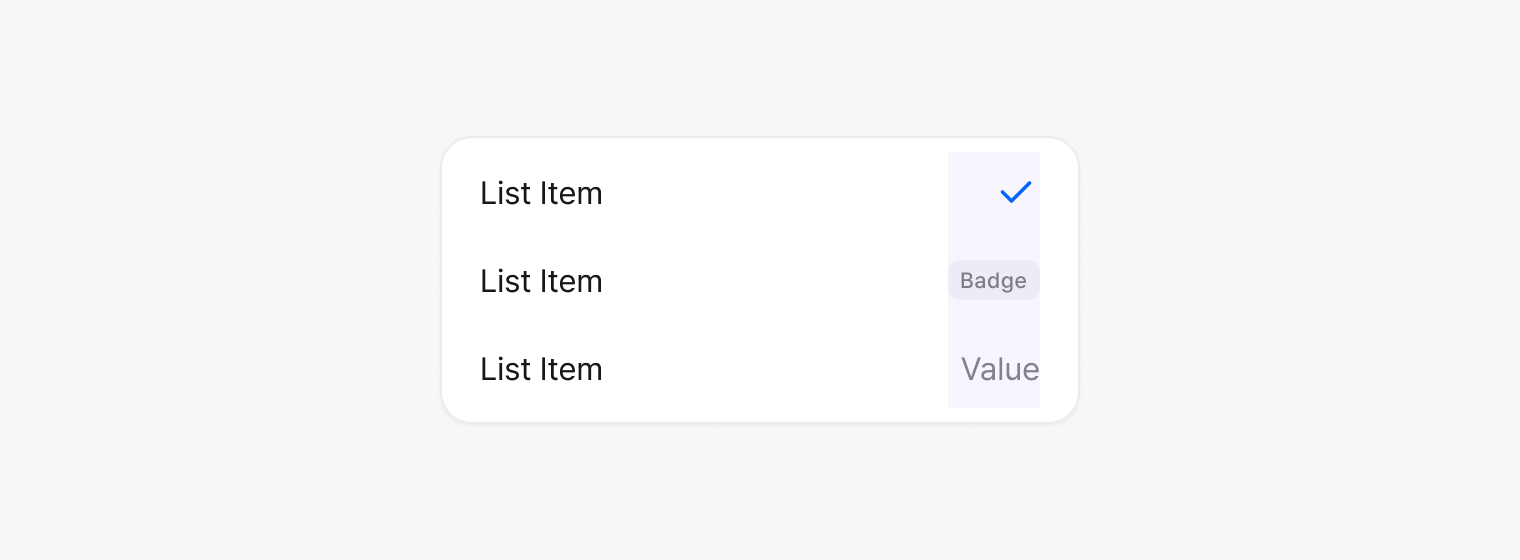
Task: Select the third List Item label
Action: [x=541, y=369]
